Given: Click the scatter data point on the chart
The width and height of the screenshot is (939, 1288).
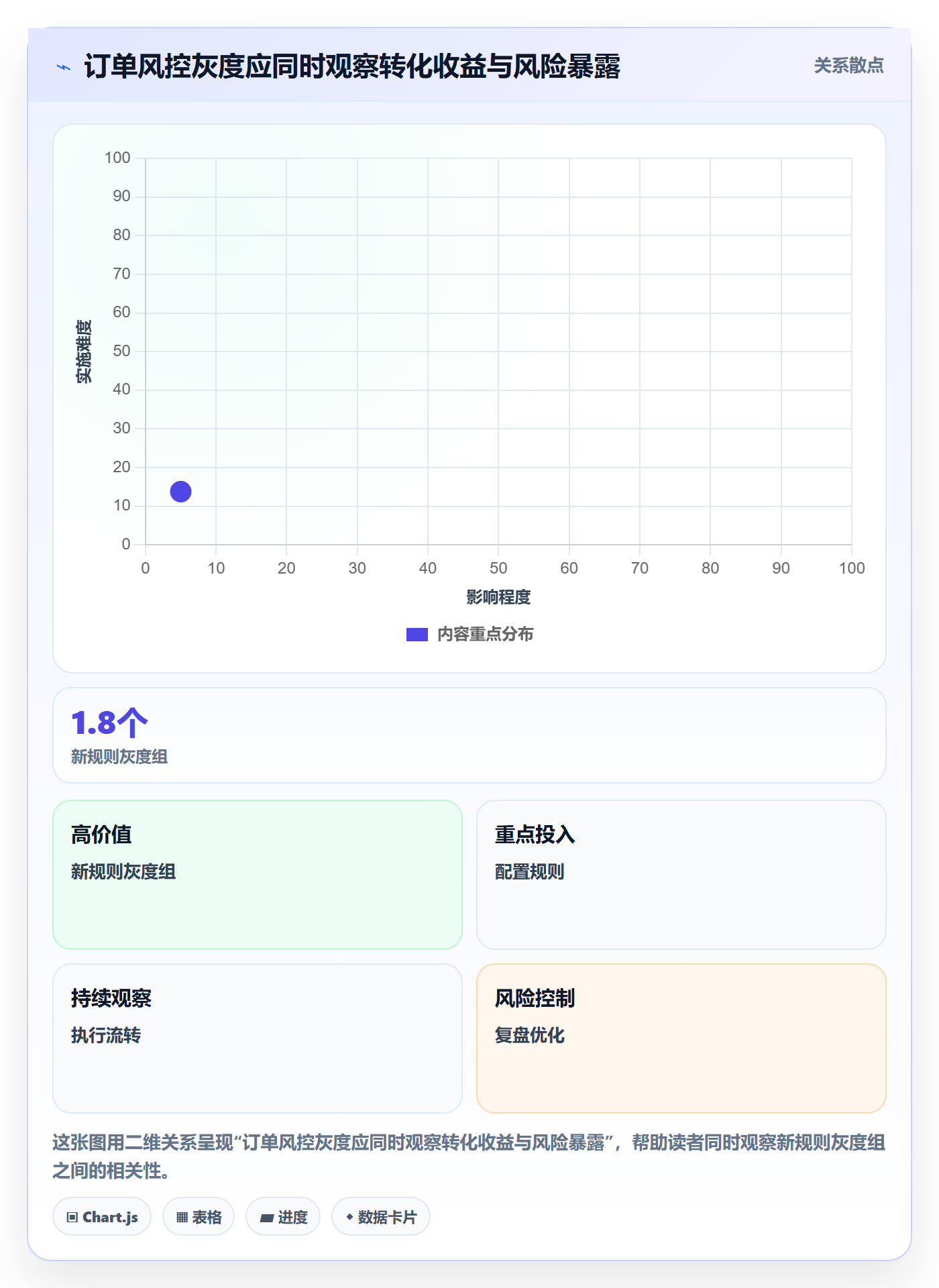Looking at the screenshot, I should tap(180, 492).
